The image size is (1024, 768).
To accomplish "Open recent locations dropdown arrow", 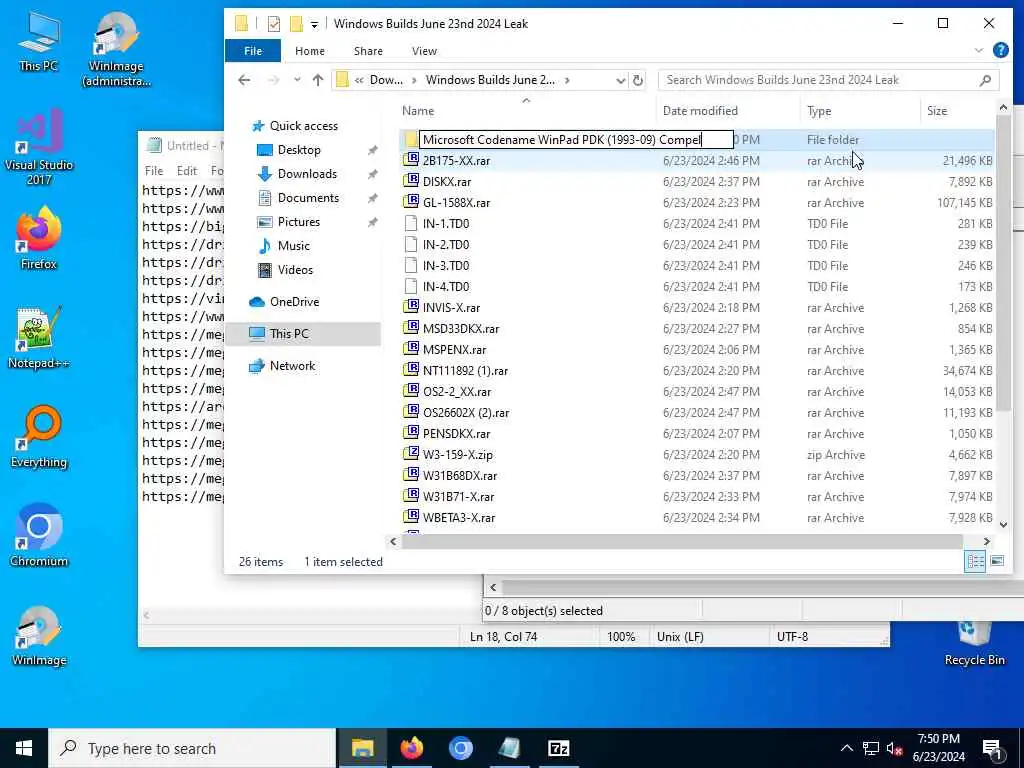I will pos(297,80).
